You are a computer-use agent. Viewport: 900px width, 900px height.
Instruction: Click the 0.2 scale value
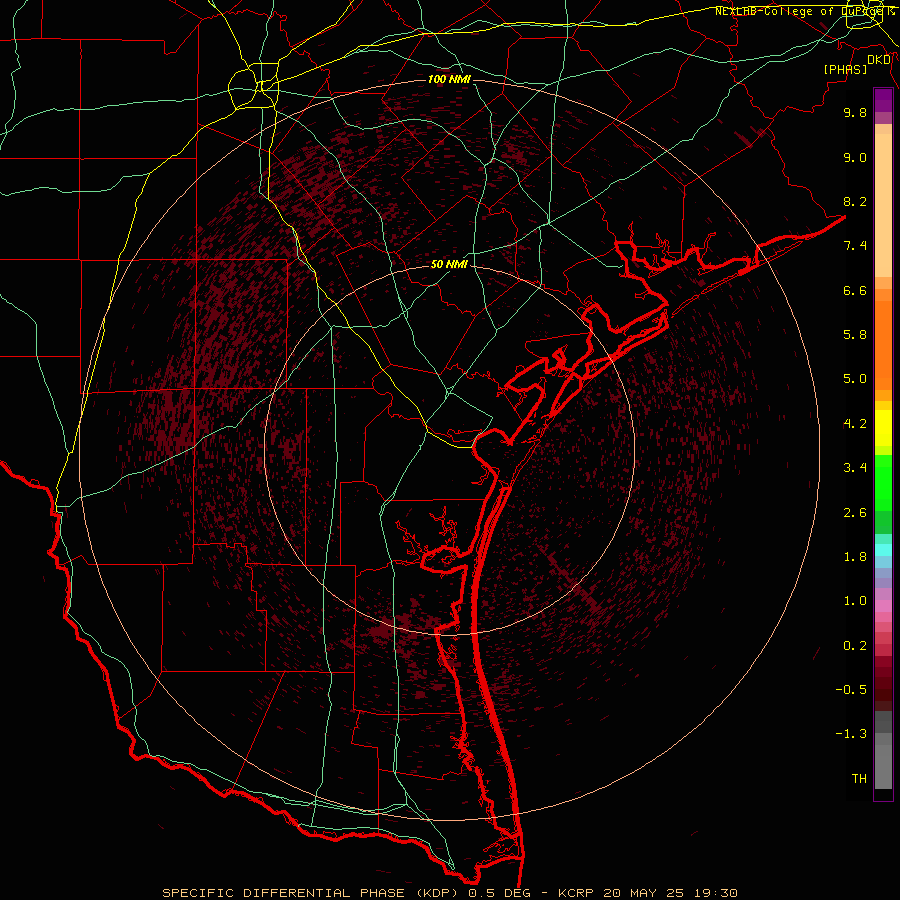coord(855,646)
